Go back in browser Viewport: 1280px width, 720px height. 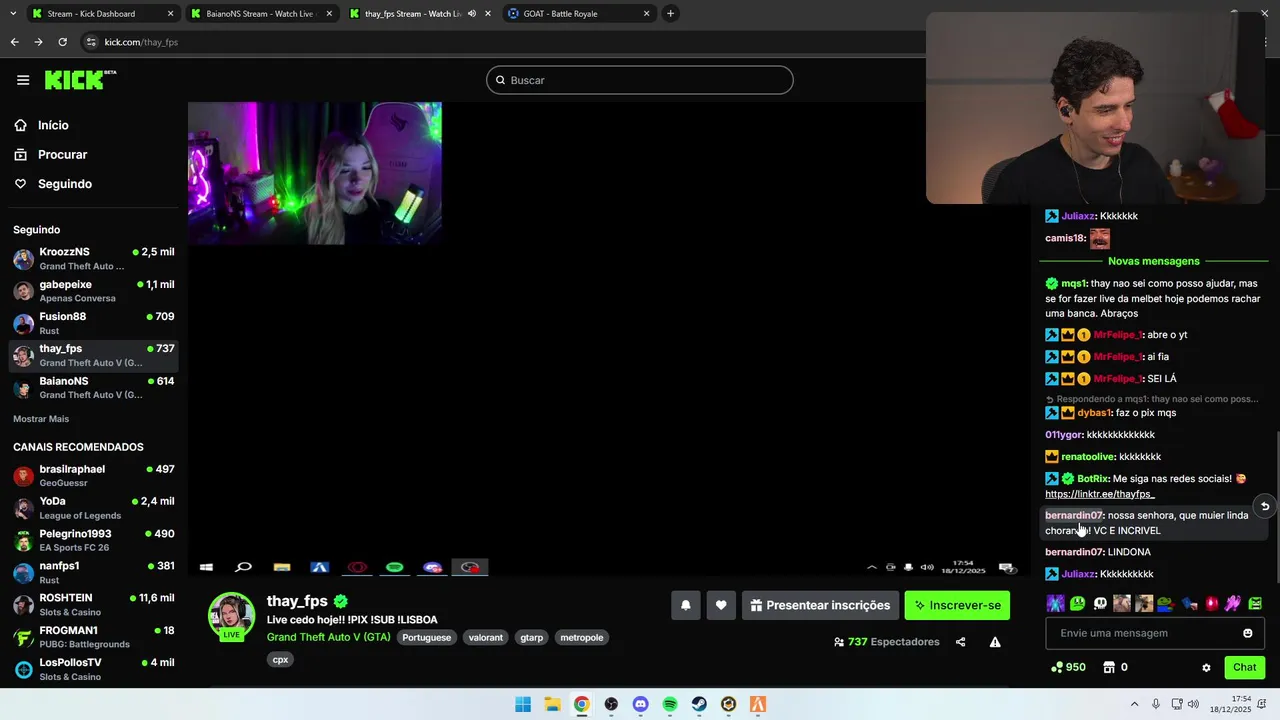tap(14, 42)
